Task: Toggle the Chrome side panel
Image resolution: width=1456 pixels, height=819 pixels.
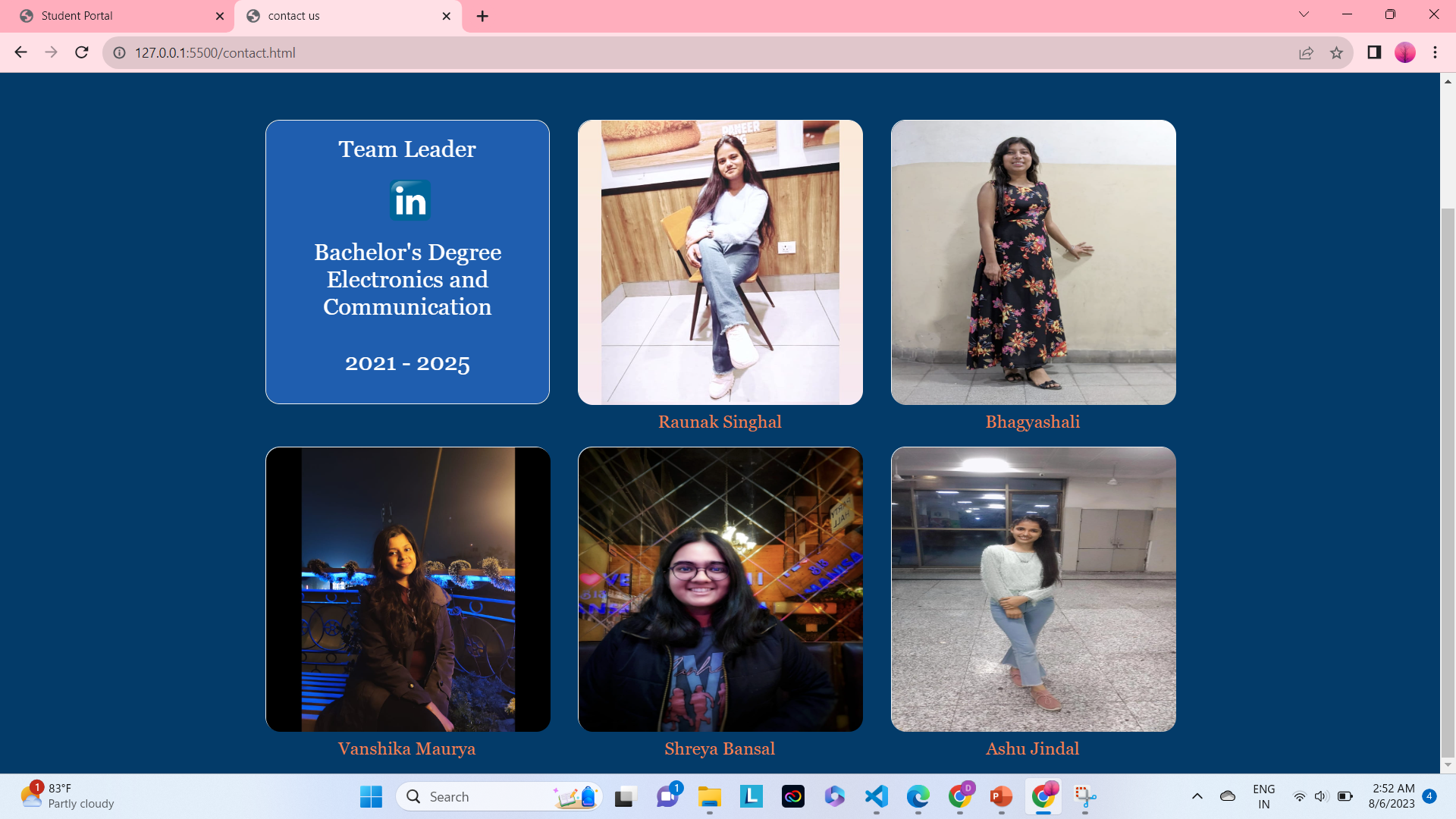Action: point(1373,52)
